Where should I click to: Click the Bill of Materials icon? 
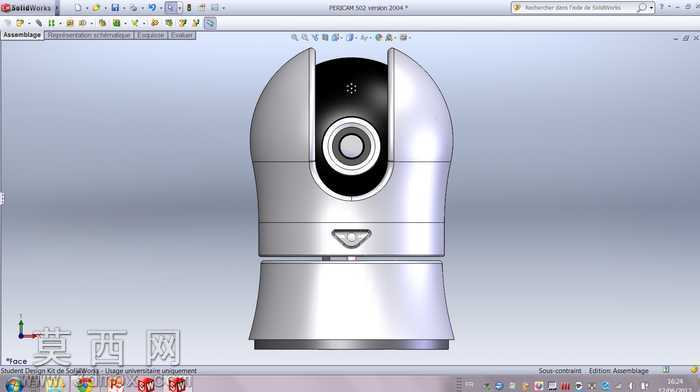169,23
